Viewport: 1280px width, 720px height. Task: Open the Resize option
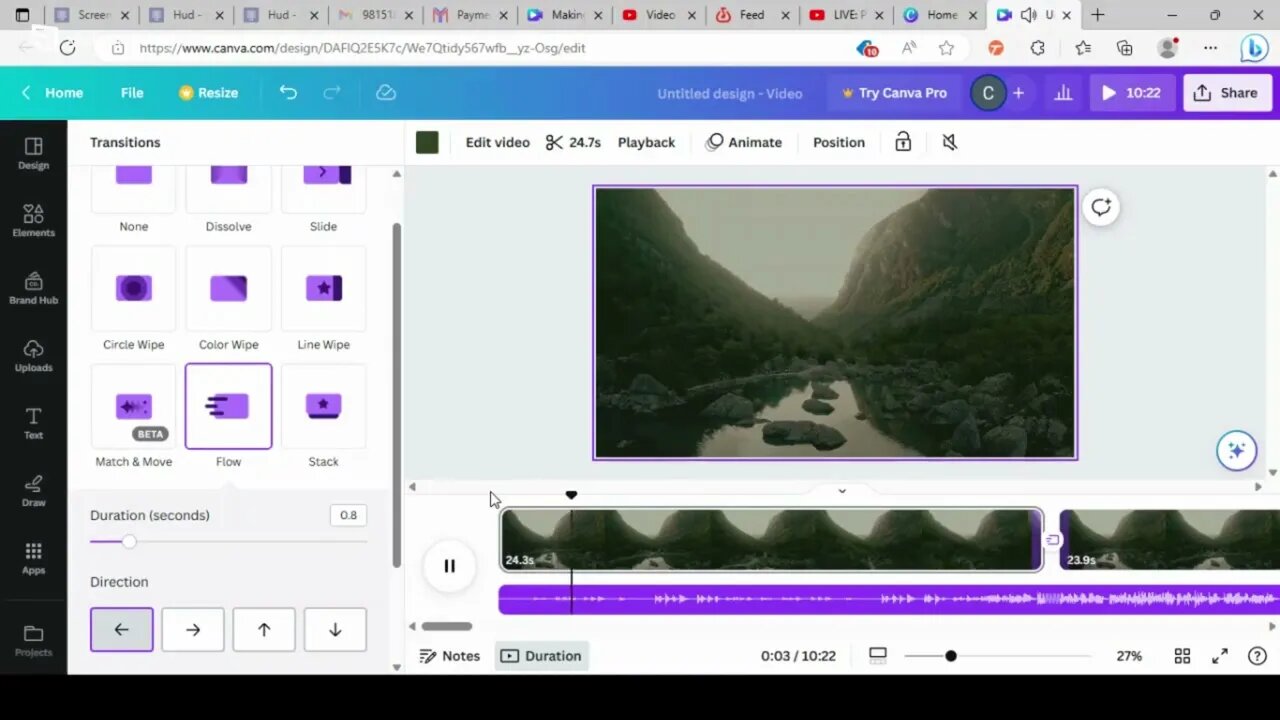coord(208,92)
